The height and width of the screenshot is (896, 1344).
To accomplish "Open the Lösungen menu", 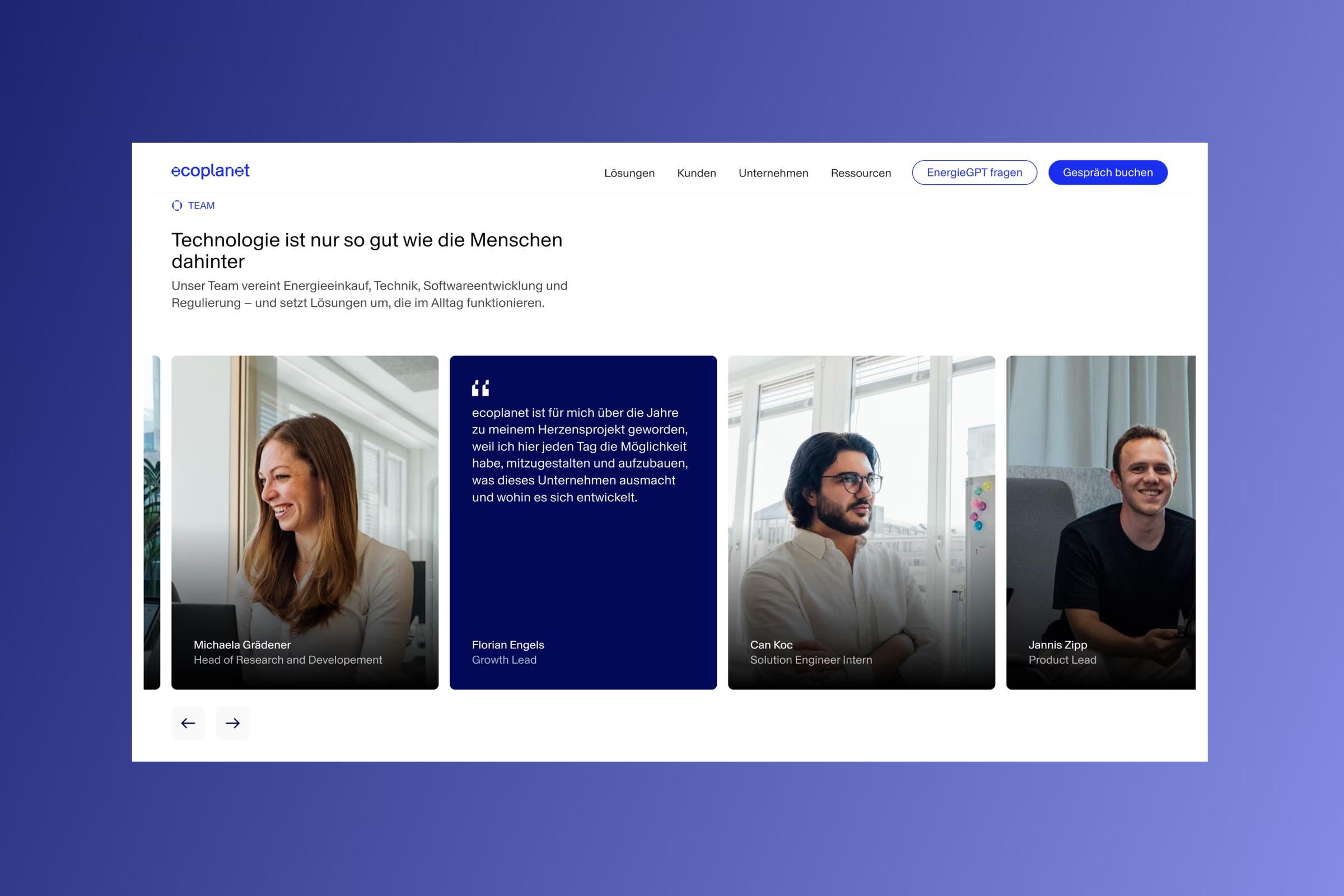I will pyautogui.click(x=629, y=172).
